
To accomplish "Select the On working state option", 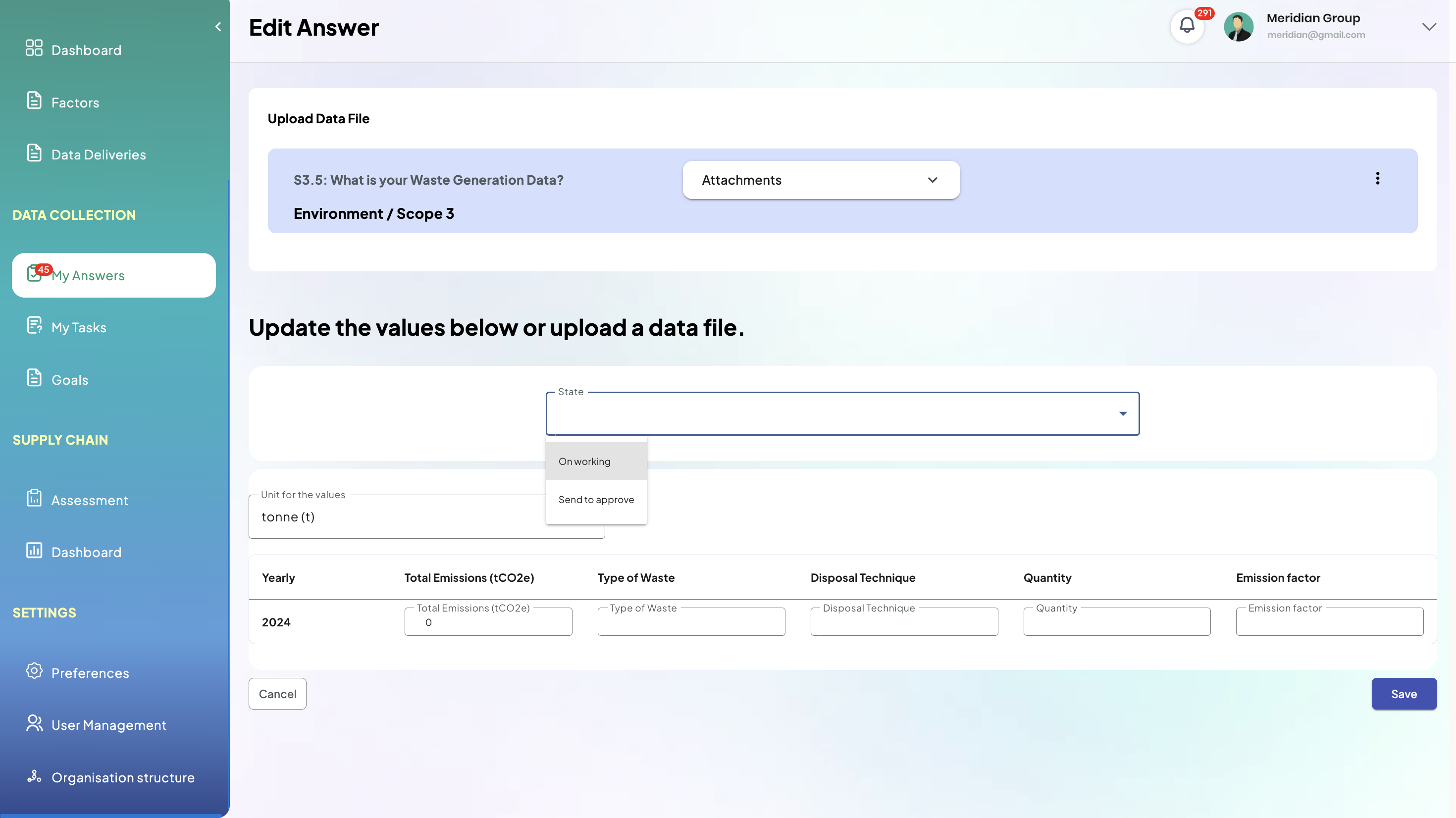I will [596, 461].
